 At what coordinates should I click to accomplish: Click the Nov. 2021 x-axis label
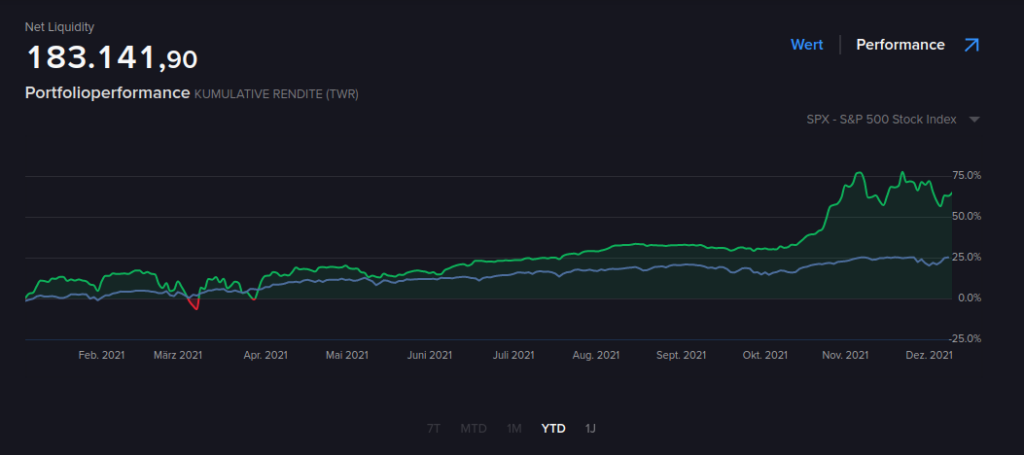click(x=844, y=355)
